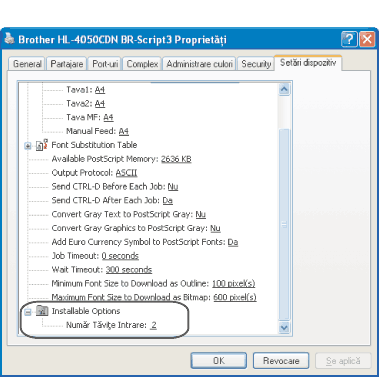The height and width of the screenshot is (377, 379).
Task: Change Send CTRL-D Before Each Job value
Action: tap(173, 187)
